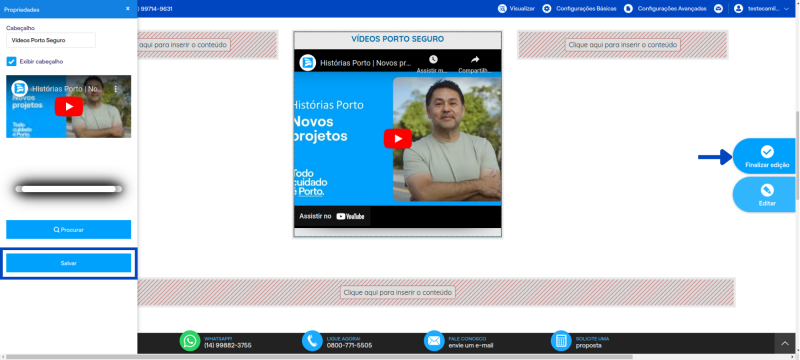Click Finalizar edição button

[x=765, y=157]
